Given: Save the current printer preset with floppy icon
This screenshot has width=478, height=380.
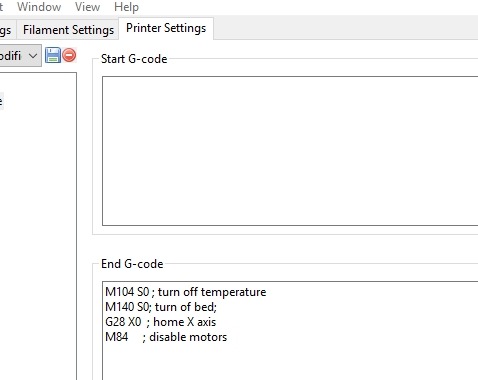Looking at the screenshot, I should (x=53, y=55).
